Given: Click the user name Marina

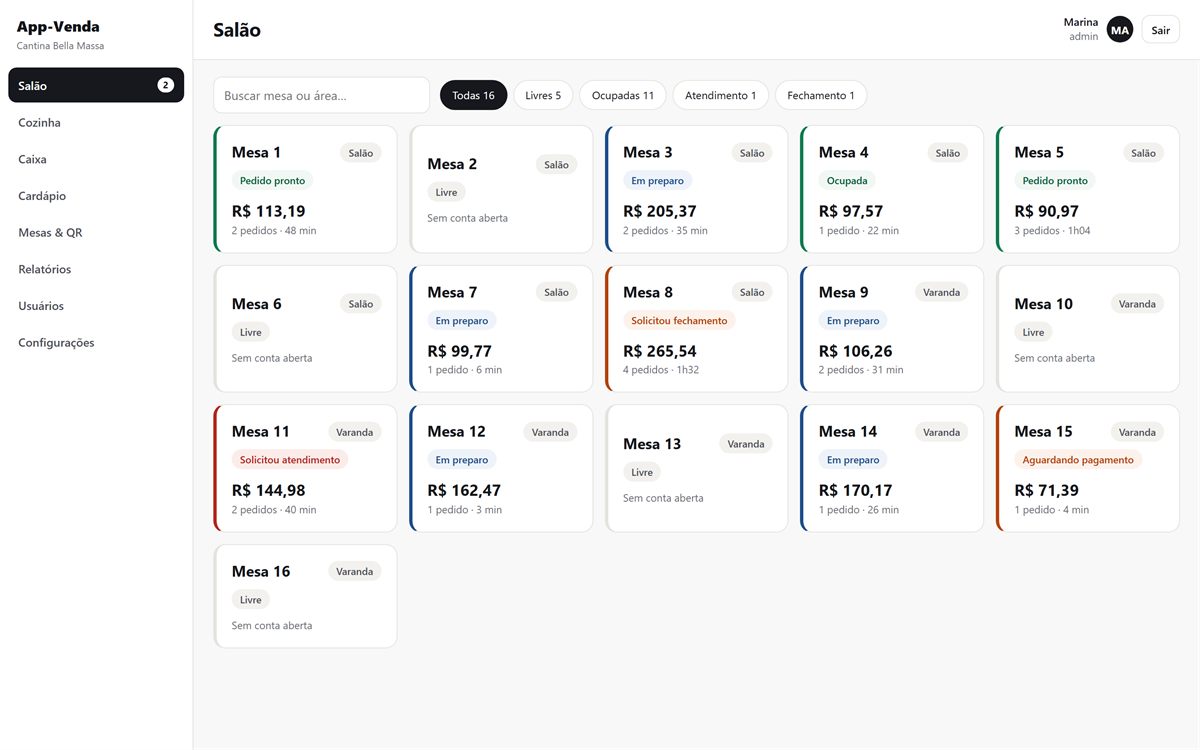Looking at the screenshot, I should [x=1081, y=22].
